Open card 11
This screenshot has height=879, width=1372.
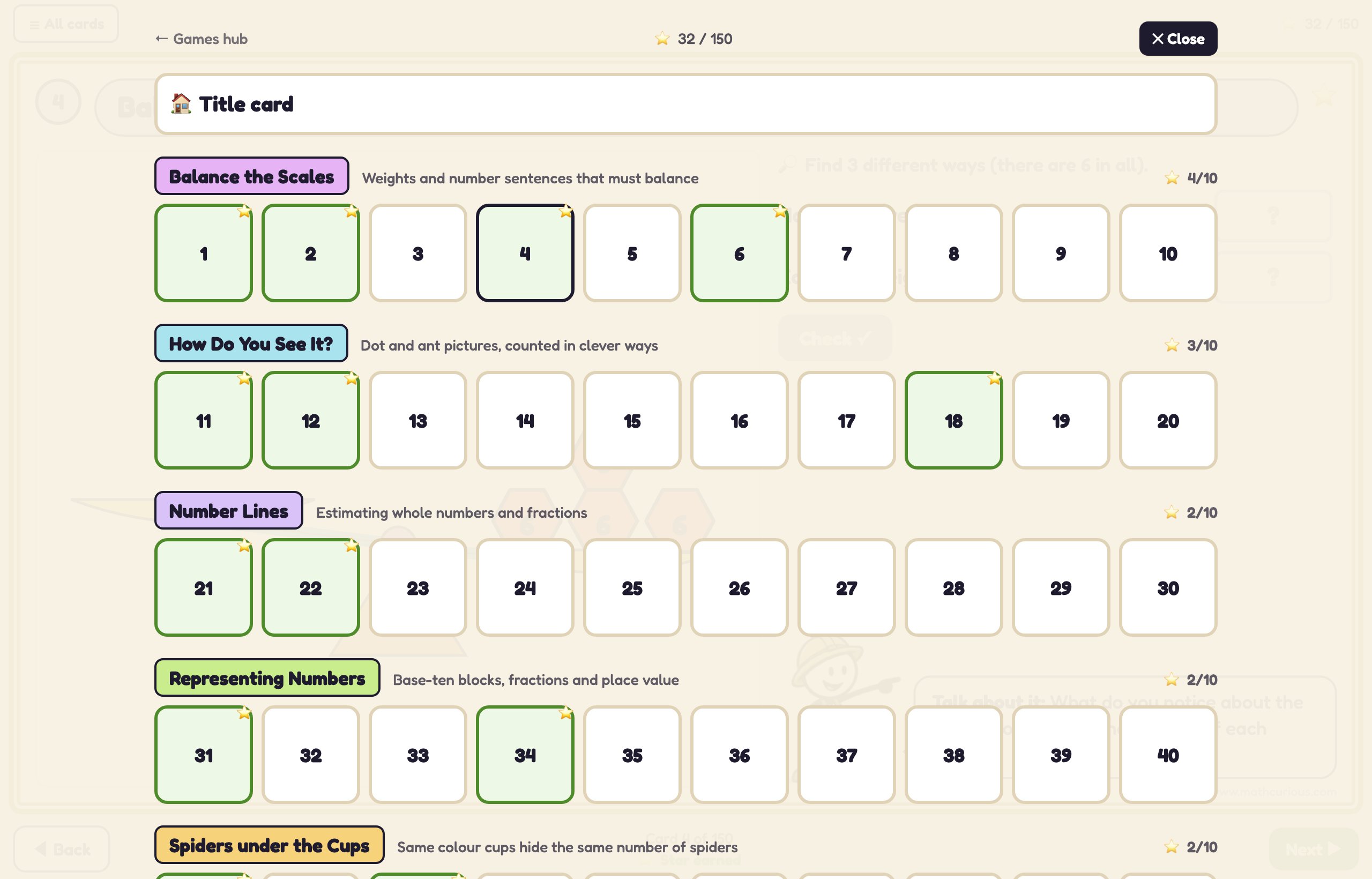click(x=204, y=420)
